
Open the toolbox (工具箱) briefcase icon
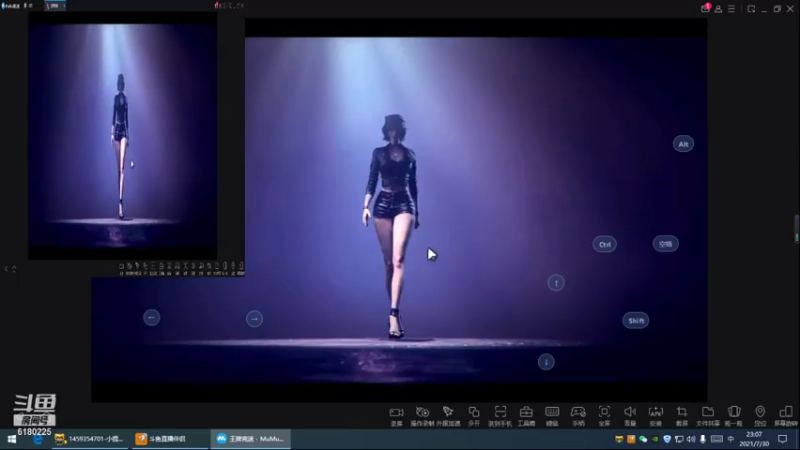(x=526, y=412)
